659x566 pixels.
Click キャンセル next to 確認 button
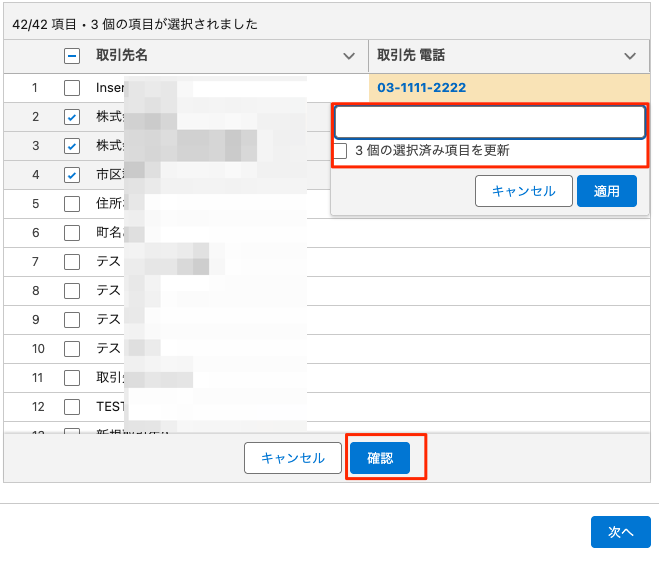[x=292, y=458]
